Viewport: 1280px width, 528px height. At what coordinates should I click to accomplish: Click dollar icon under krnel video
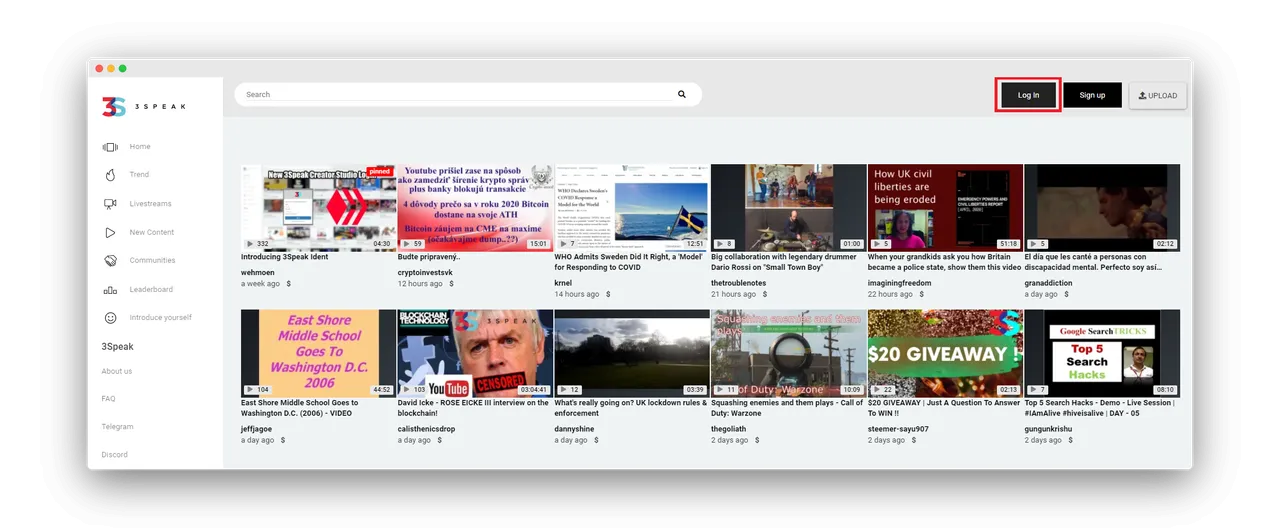coord(608,294)
